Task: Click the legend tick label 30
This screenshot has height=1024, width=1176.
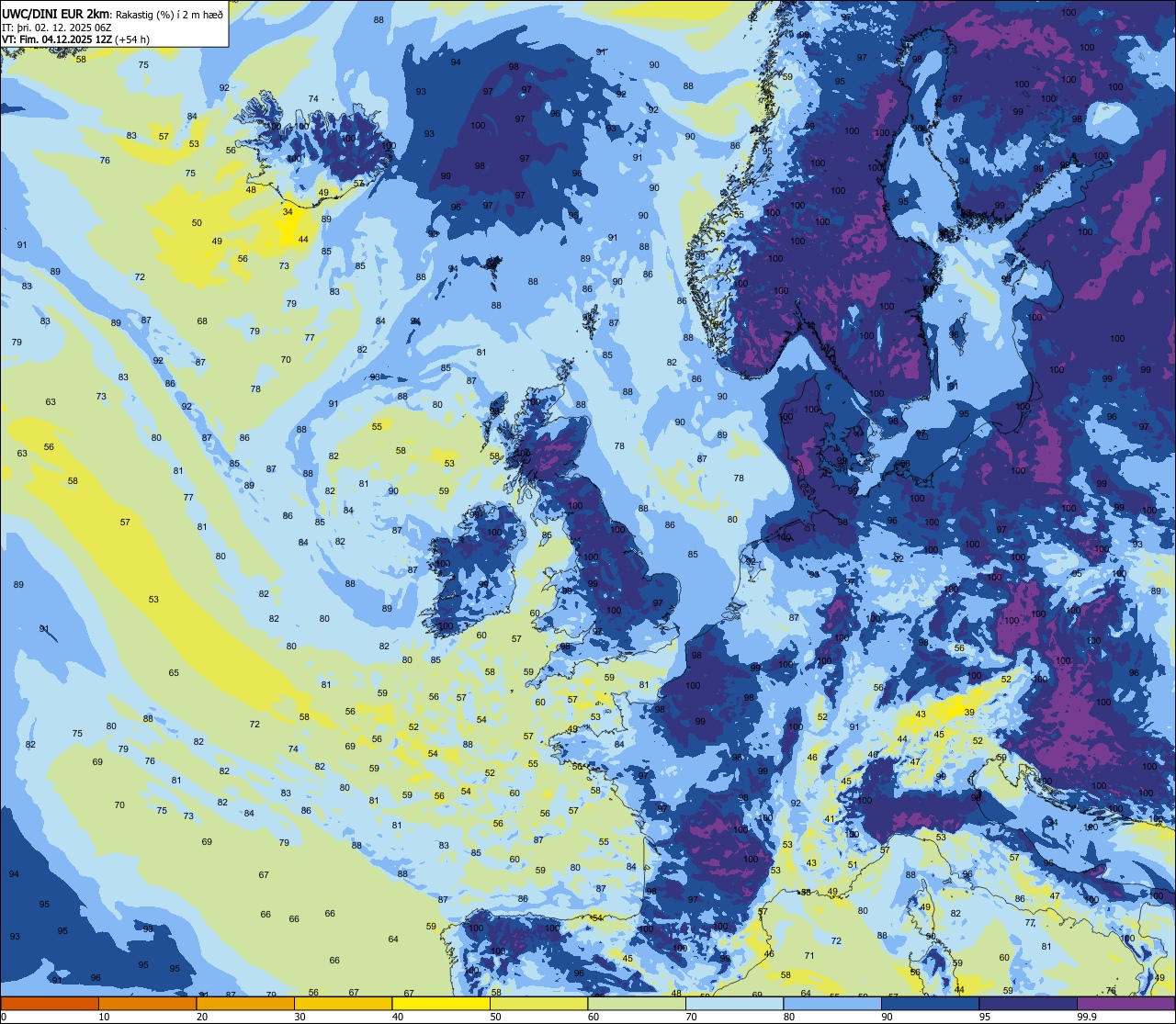Action: tap(300, 1017)
